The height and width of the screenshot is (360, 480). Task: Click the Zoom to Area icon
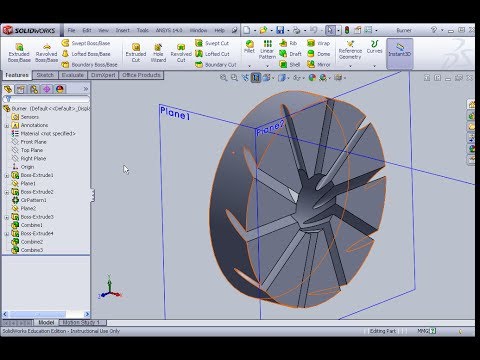tap(234, 78)
